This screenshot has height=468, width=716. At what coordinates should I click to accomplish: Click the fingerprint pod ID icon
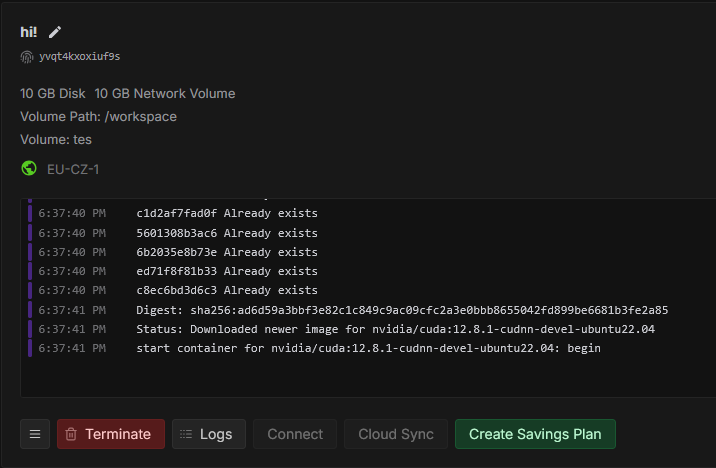click(27, 57)
